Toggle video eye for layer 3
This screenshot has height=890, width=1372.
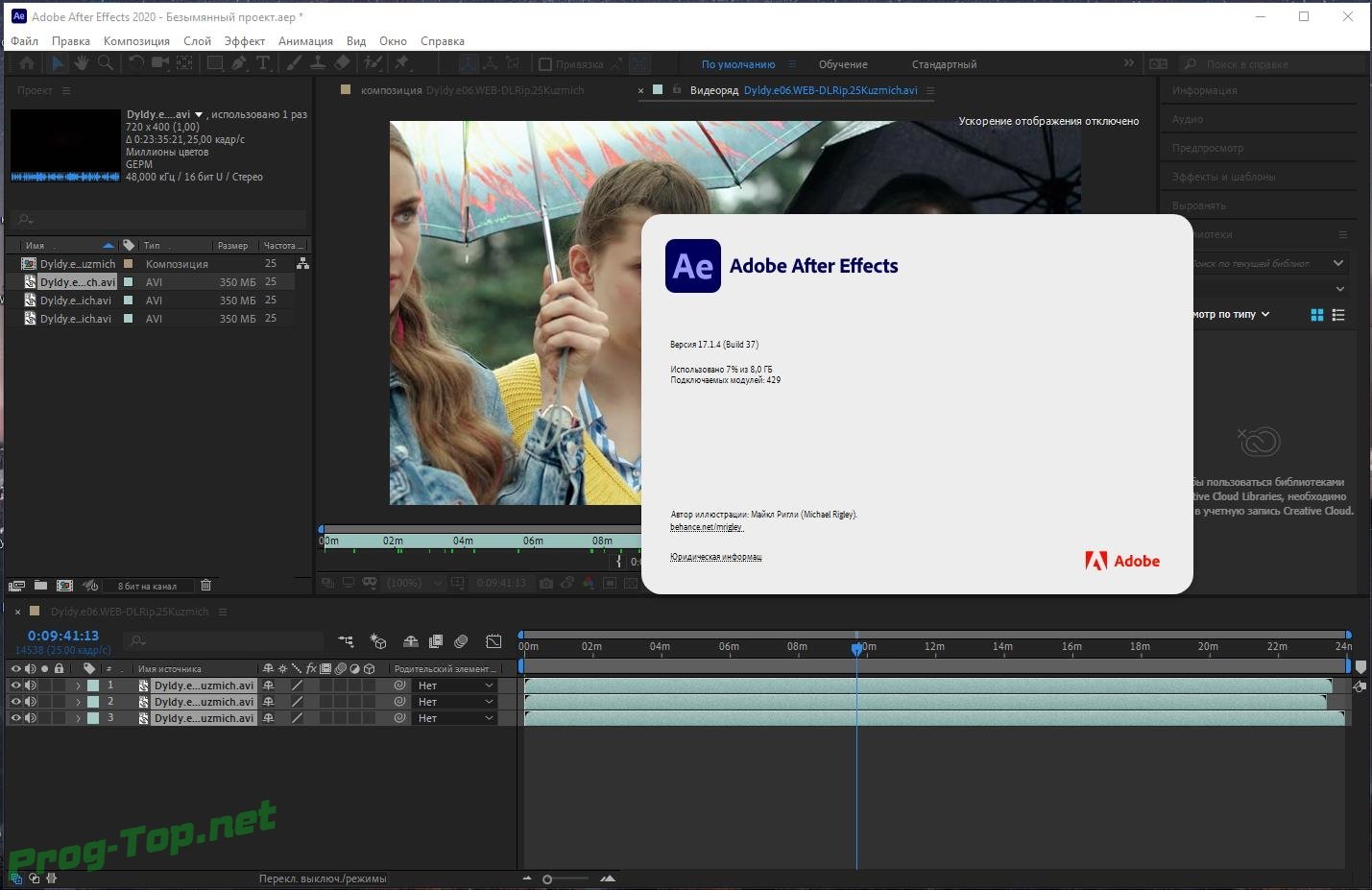click(15, 718)
